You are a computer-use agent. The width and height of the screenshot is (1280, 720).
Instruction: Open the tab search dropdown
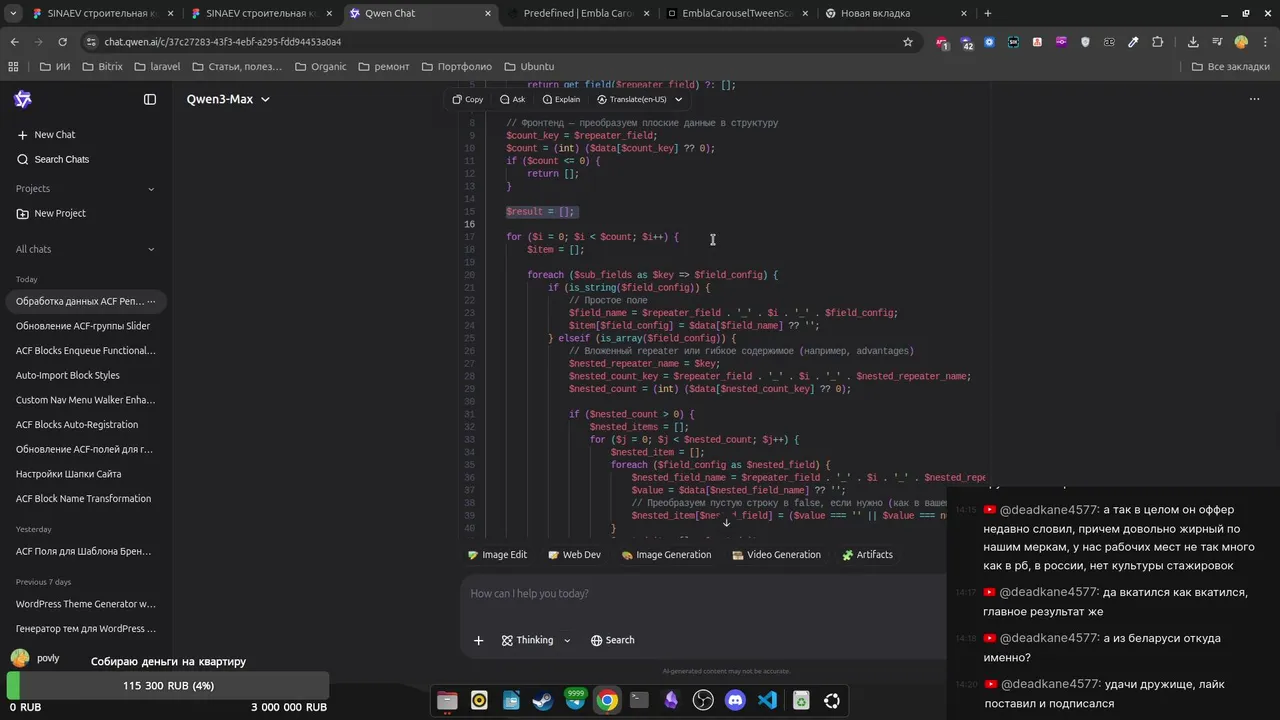point(13,14)
